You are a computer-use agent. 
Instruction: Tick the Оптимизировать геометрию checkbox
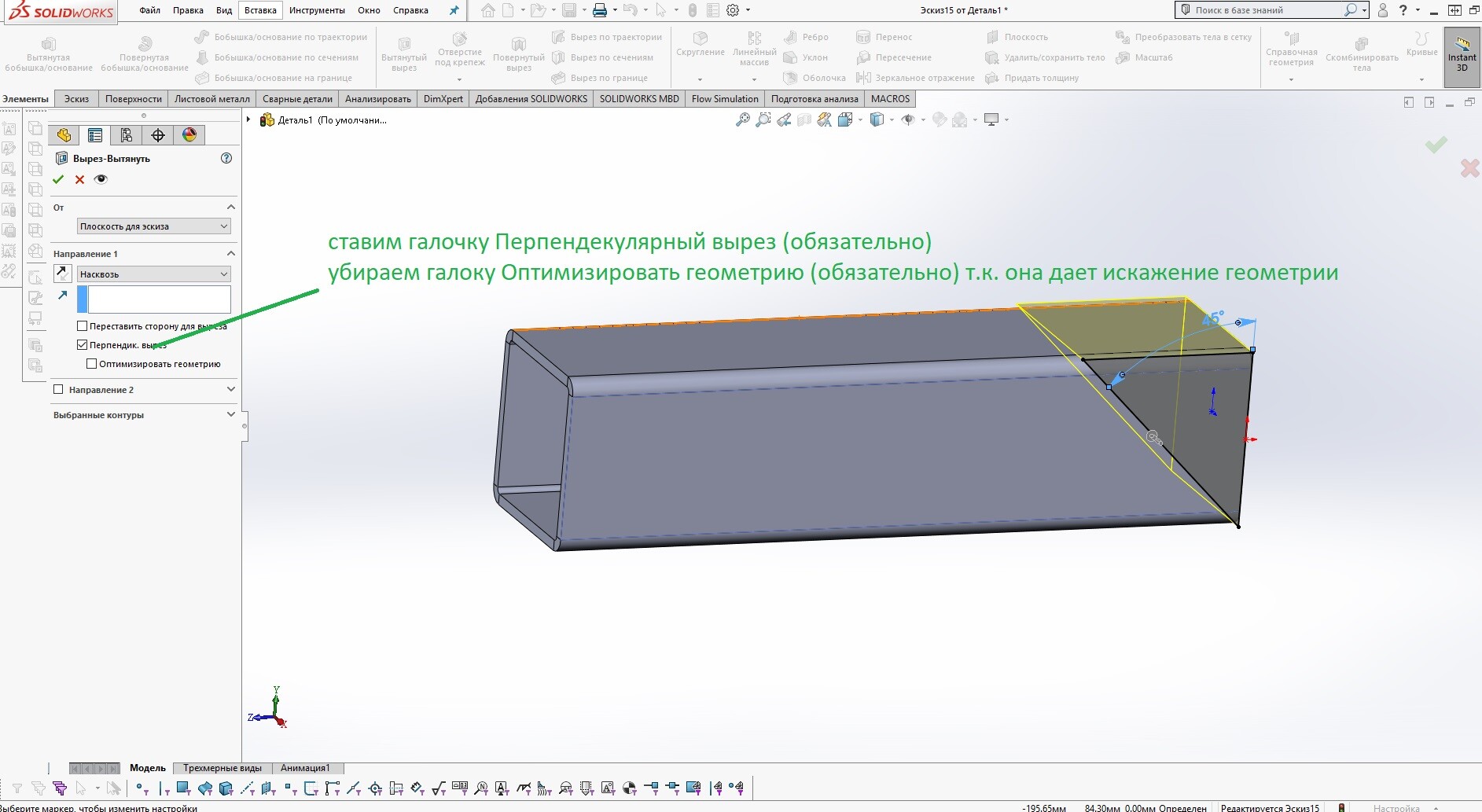[x=92, y=363]
